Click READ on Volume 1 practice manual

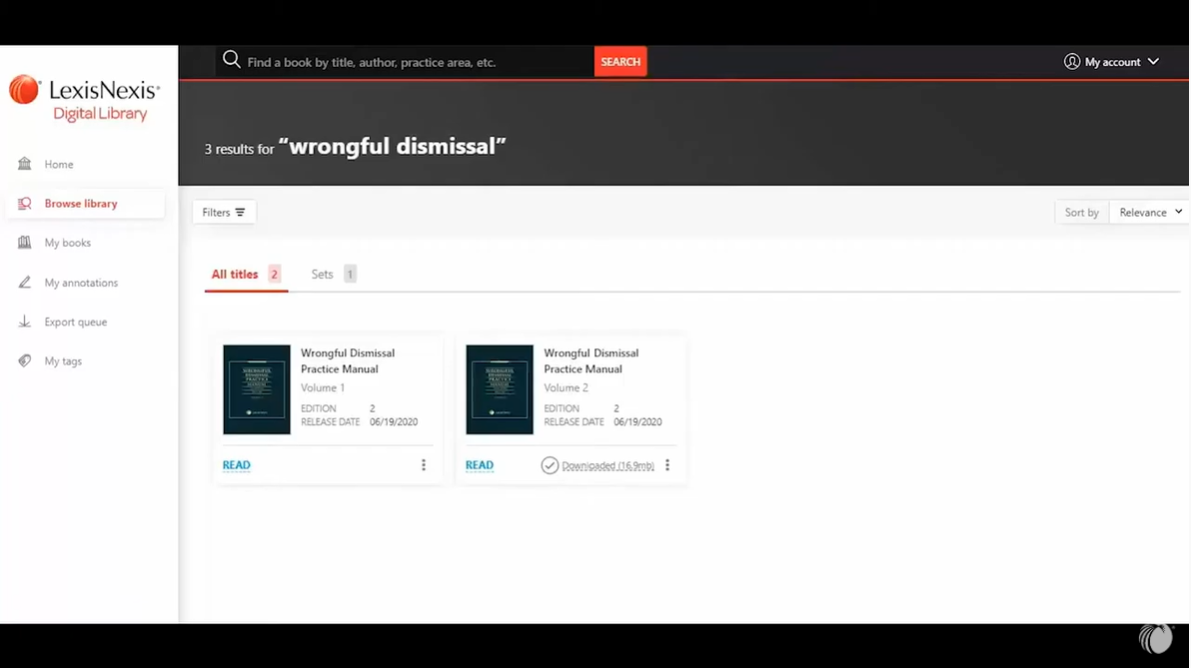(x=236, y=464)
